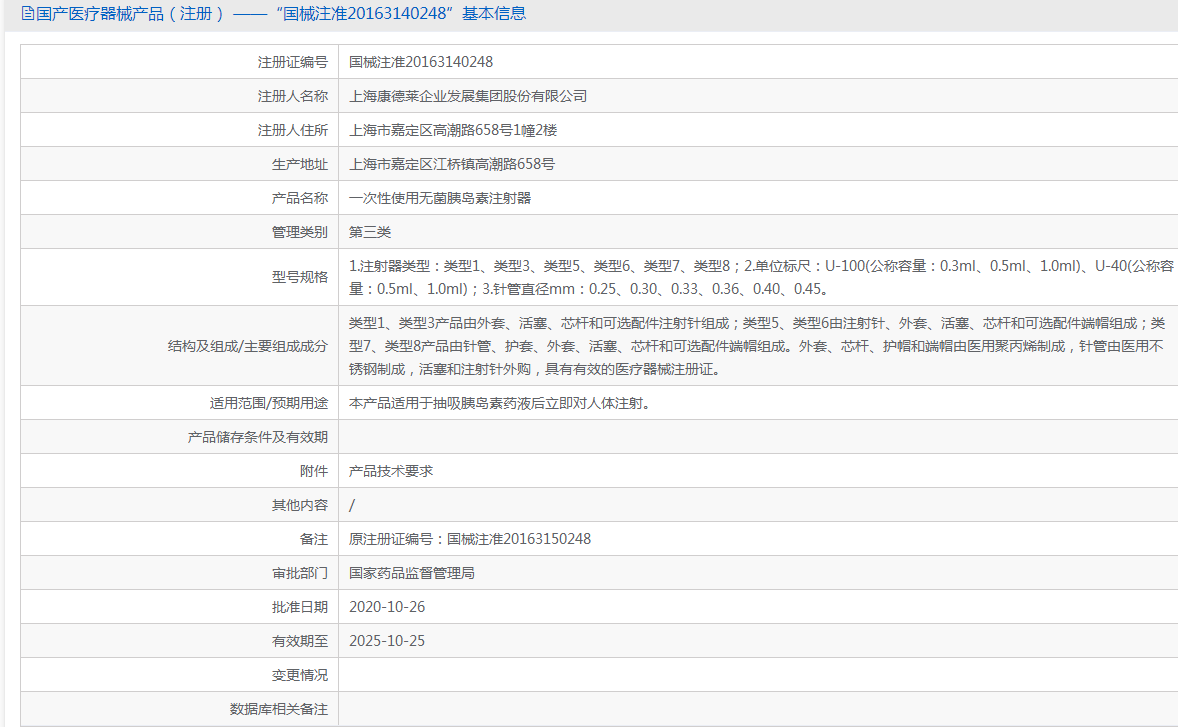Click the 结构及组成/主要组成成分 label
Viewport: 1178px width, 727px height.
pyautogui.click(x=248, y=346)
